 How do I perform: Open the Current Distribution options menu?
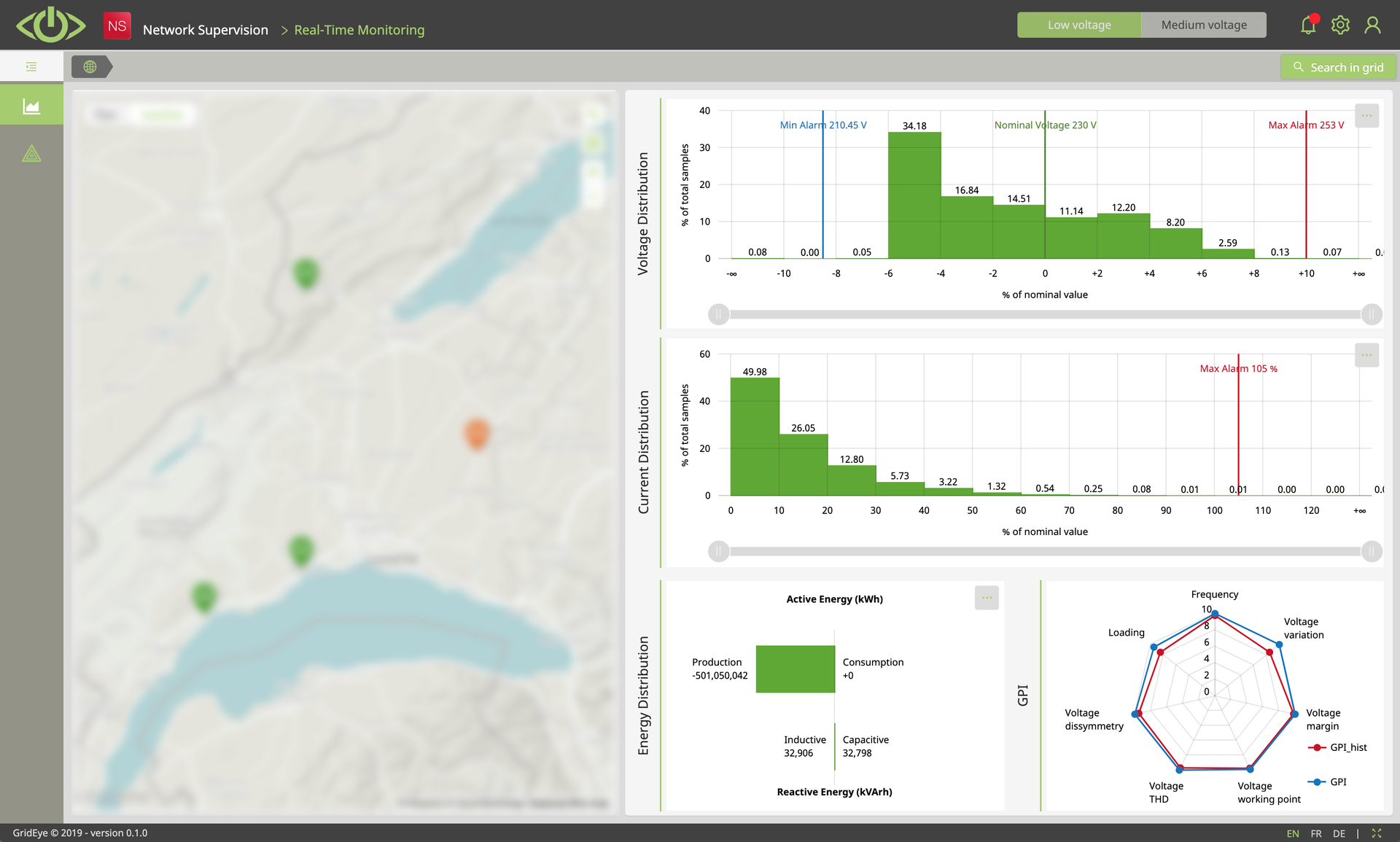1367,355
